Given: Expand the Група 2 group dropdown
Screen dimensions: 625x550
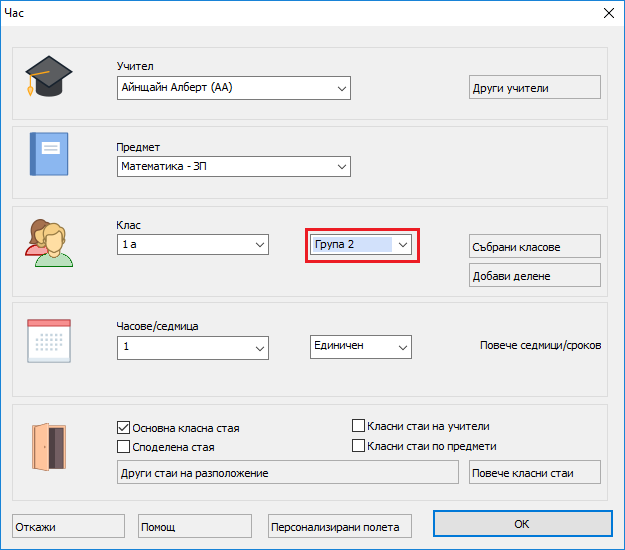Looking at the screenshot, I should (360, 244).
